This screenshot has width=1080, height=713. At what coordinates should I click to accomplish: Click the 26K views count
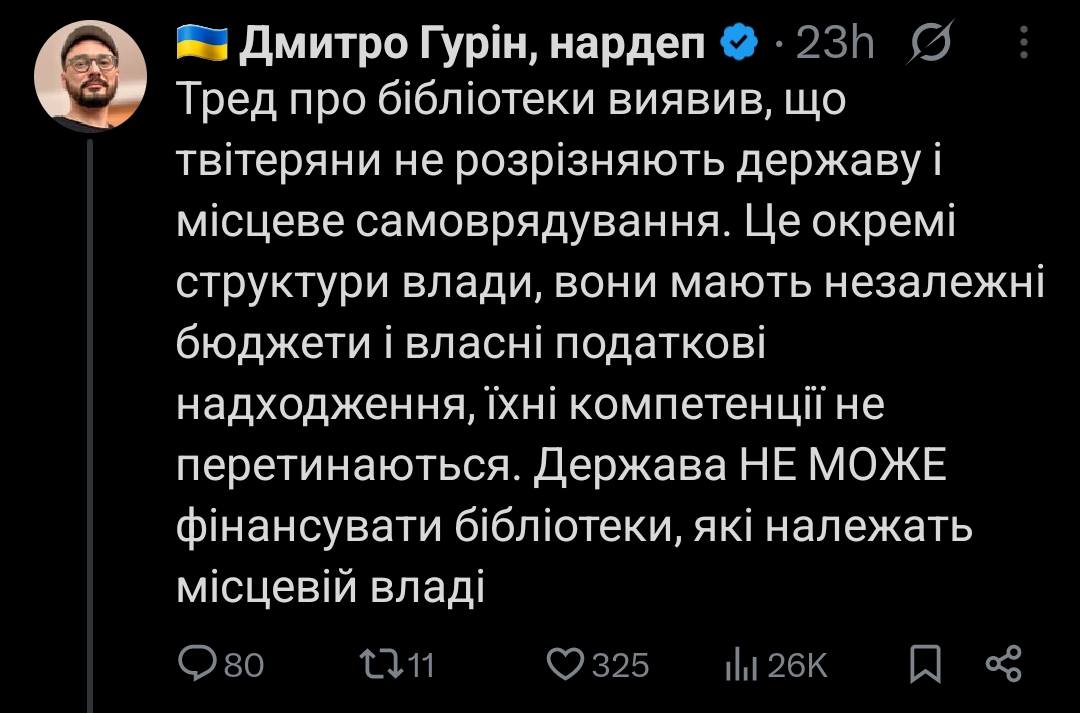(797, 665)
